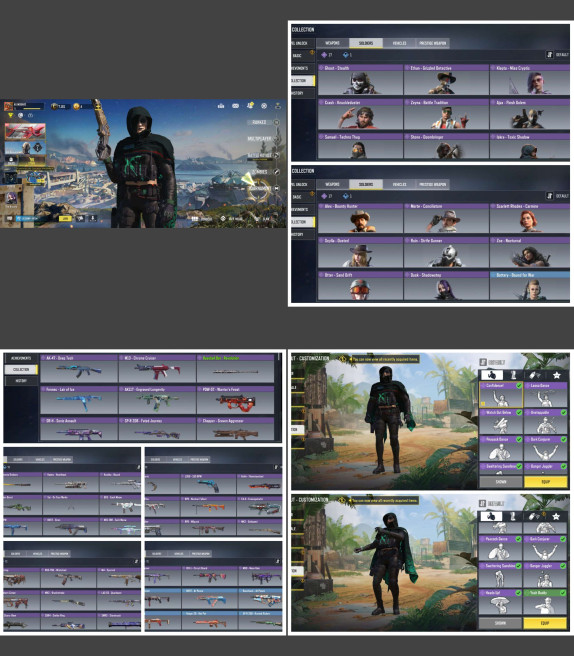Click Shown button in Heads Up panel
Image resolution: width=574 pixels, height=656 pixels.
(x=500, y=623)
